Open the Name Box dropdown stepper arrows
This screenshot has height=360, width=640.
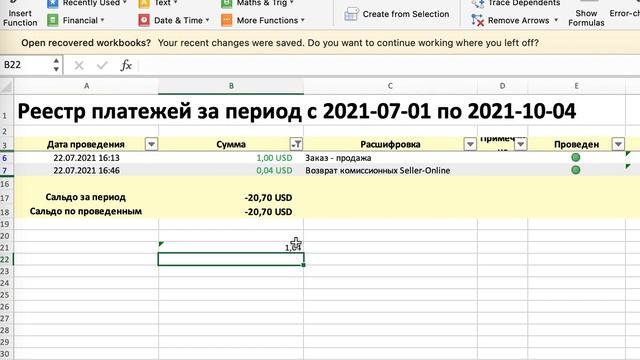[56, 65]
